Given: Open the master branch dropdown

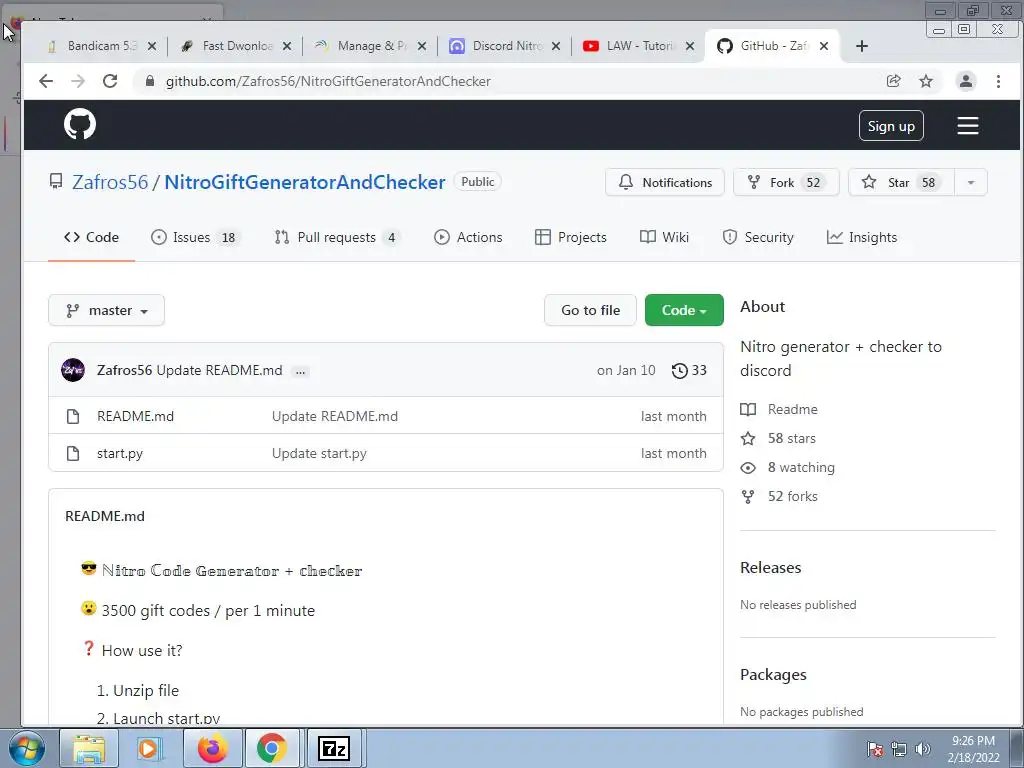Looking at the screenshot, I should [x=106, y=310].
